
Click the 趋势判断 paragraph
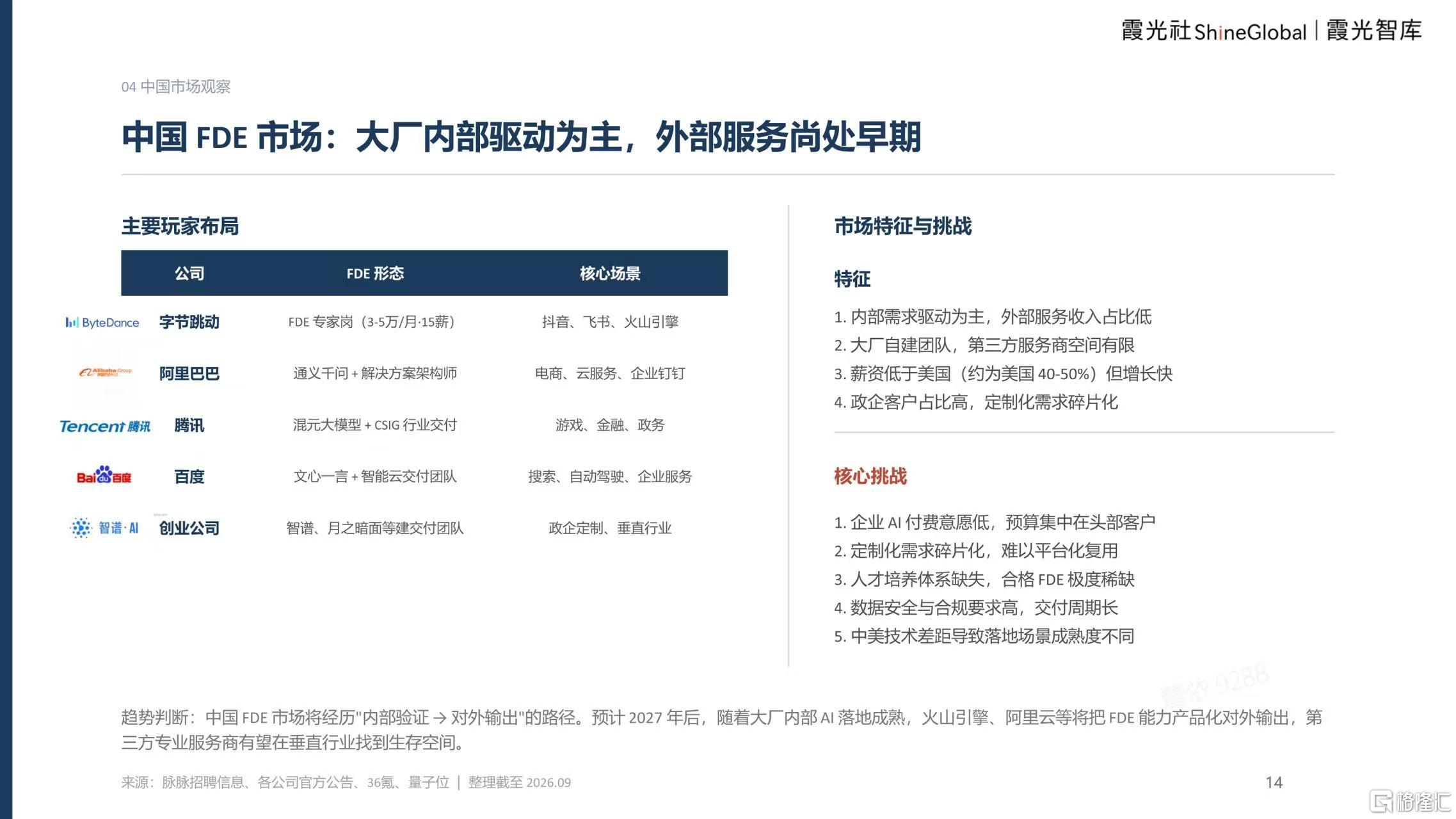click(722, 730)
